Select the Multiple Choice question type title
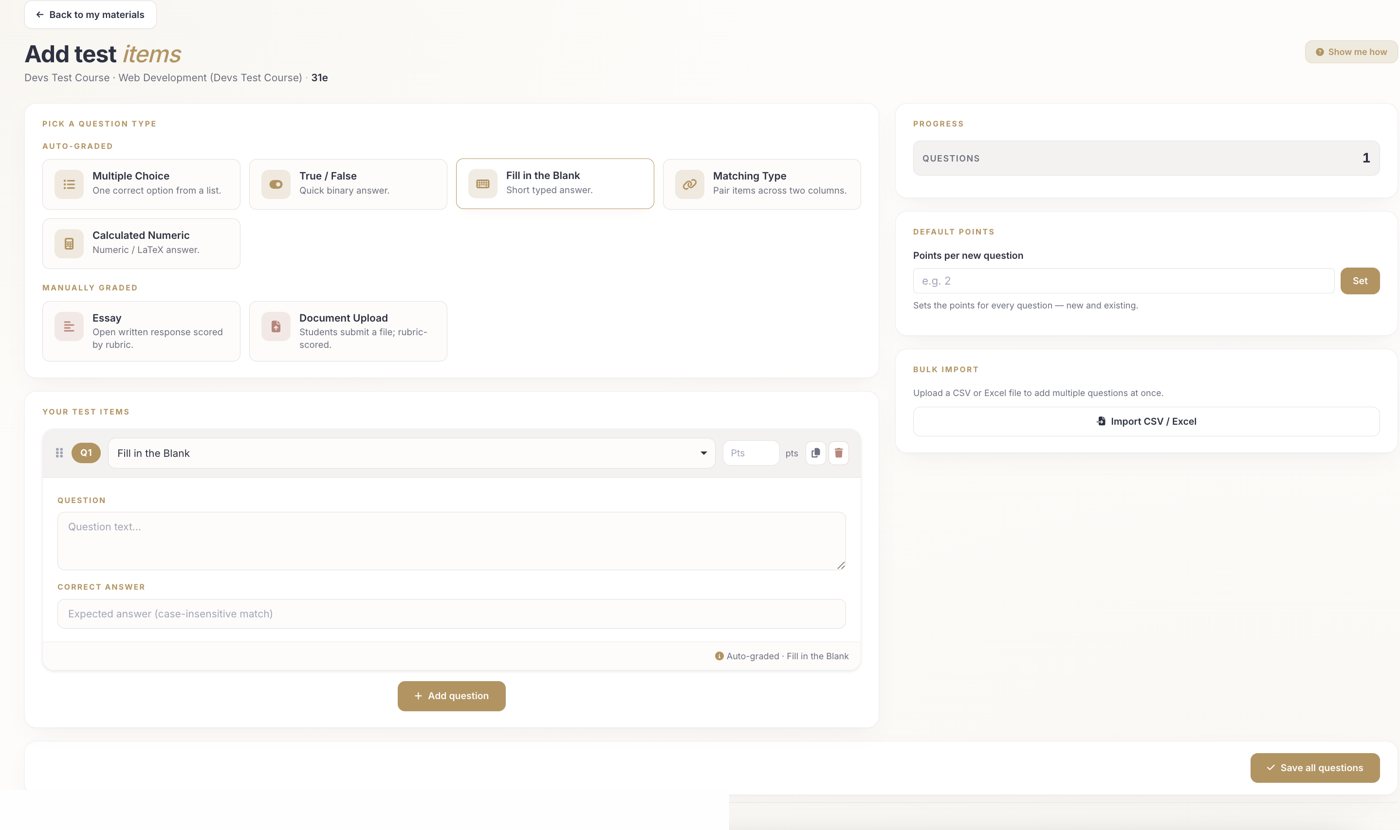 131,176
